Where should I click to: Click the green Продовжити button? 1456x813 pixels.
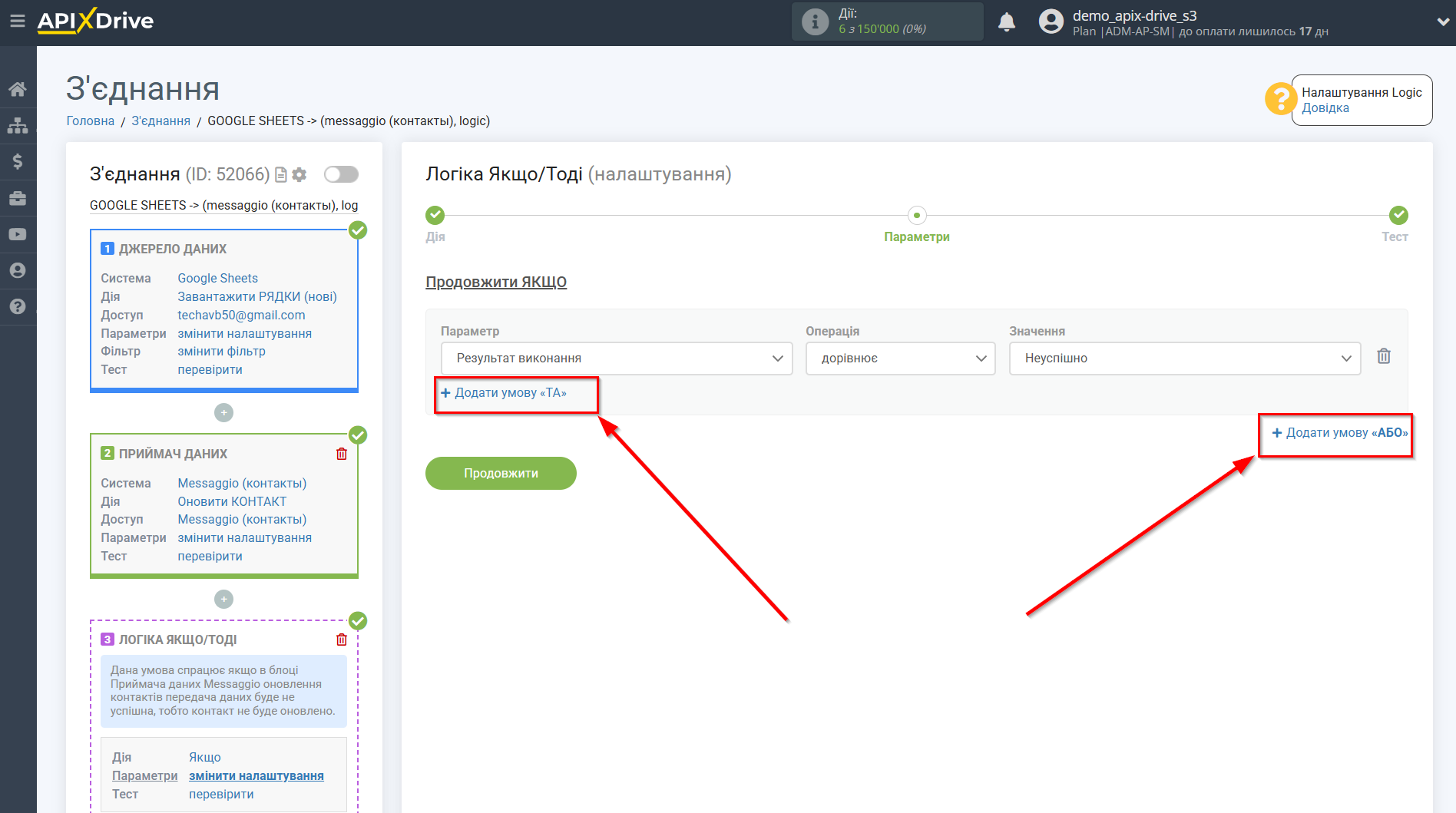501,473
